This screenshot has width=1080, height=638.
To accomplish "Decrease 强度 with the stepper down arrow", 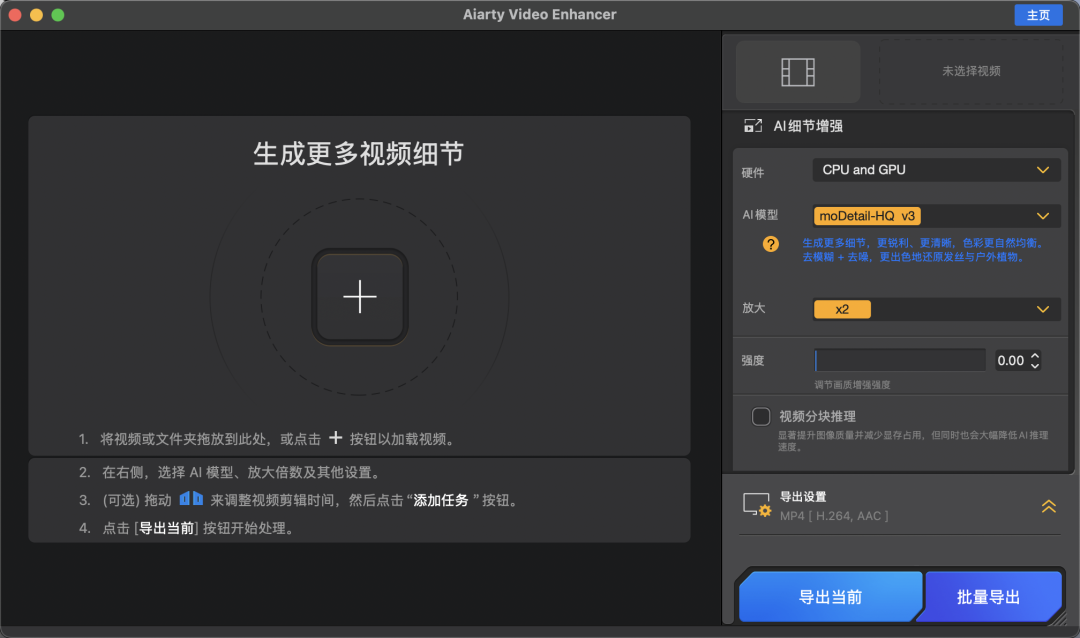I will [x=1035, y=366].
